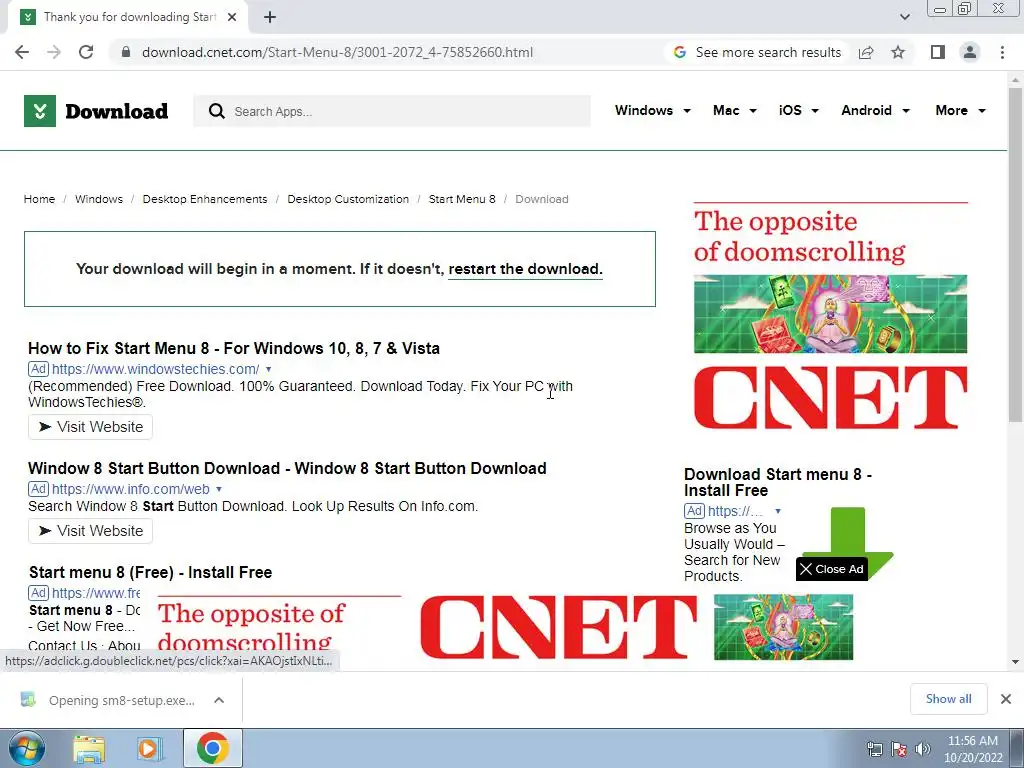The width and height of the screenshot is (1024, 768).
Task: Close the downloads bar with the X
Action: pyautogui.click(x=1006, y=699)
